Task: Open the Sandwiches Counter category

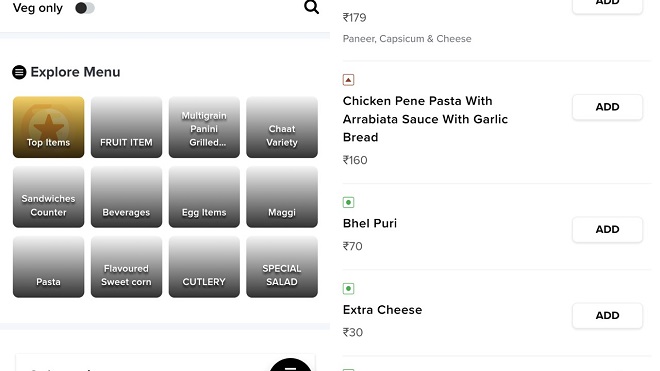Action: (x=48, y=197)
